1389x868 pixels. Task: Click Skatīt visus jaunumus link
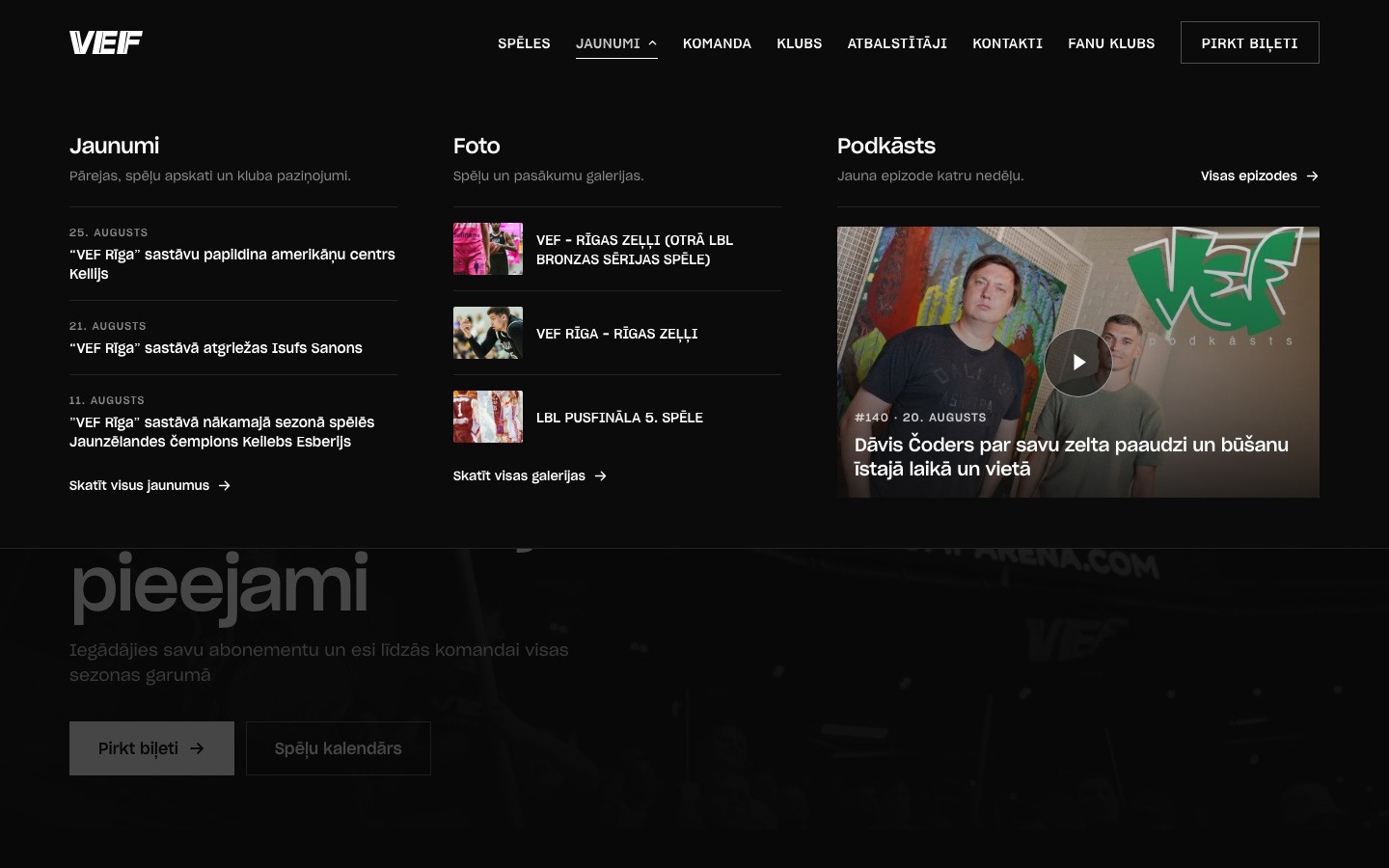pos(150,485)
